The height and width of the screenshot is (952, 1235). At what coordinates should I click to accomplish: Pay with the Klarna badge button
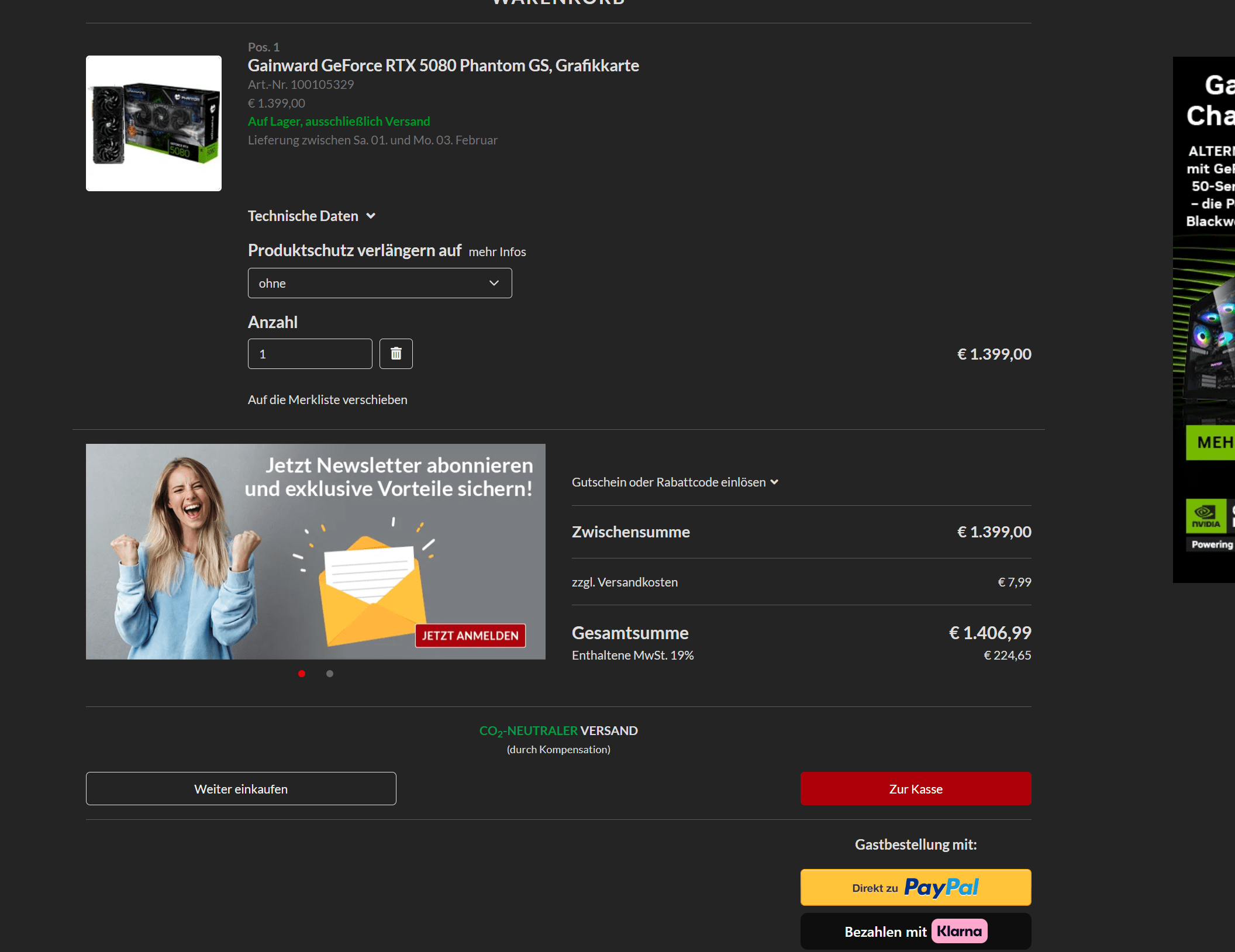coord(959,931)
